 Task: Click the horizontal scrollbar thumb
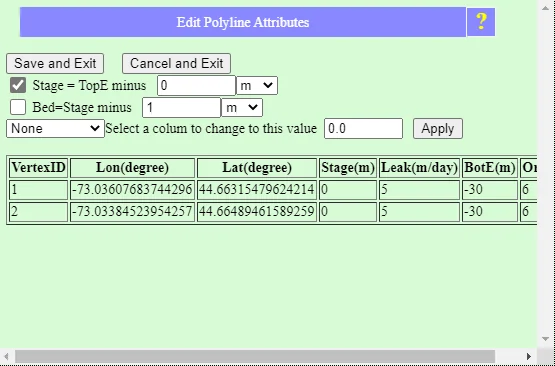pyautogui.click(x=255, y=356)
